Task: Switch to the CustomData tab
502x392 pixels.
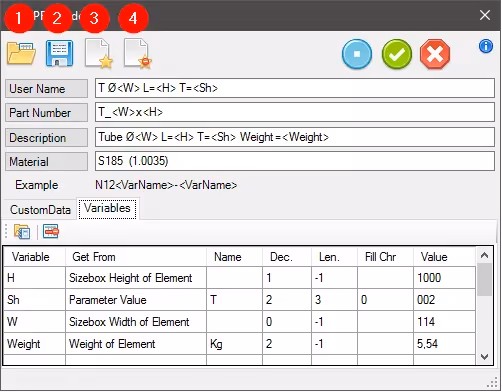Action: [x=40, y=210]
